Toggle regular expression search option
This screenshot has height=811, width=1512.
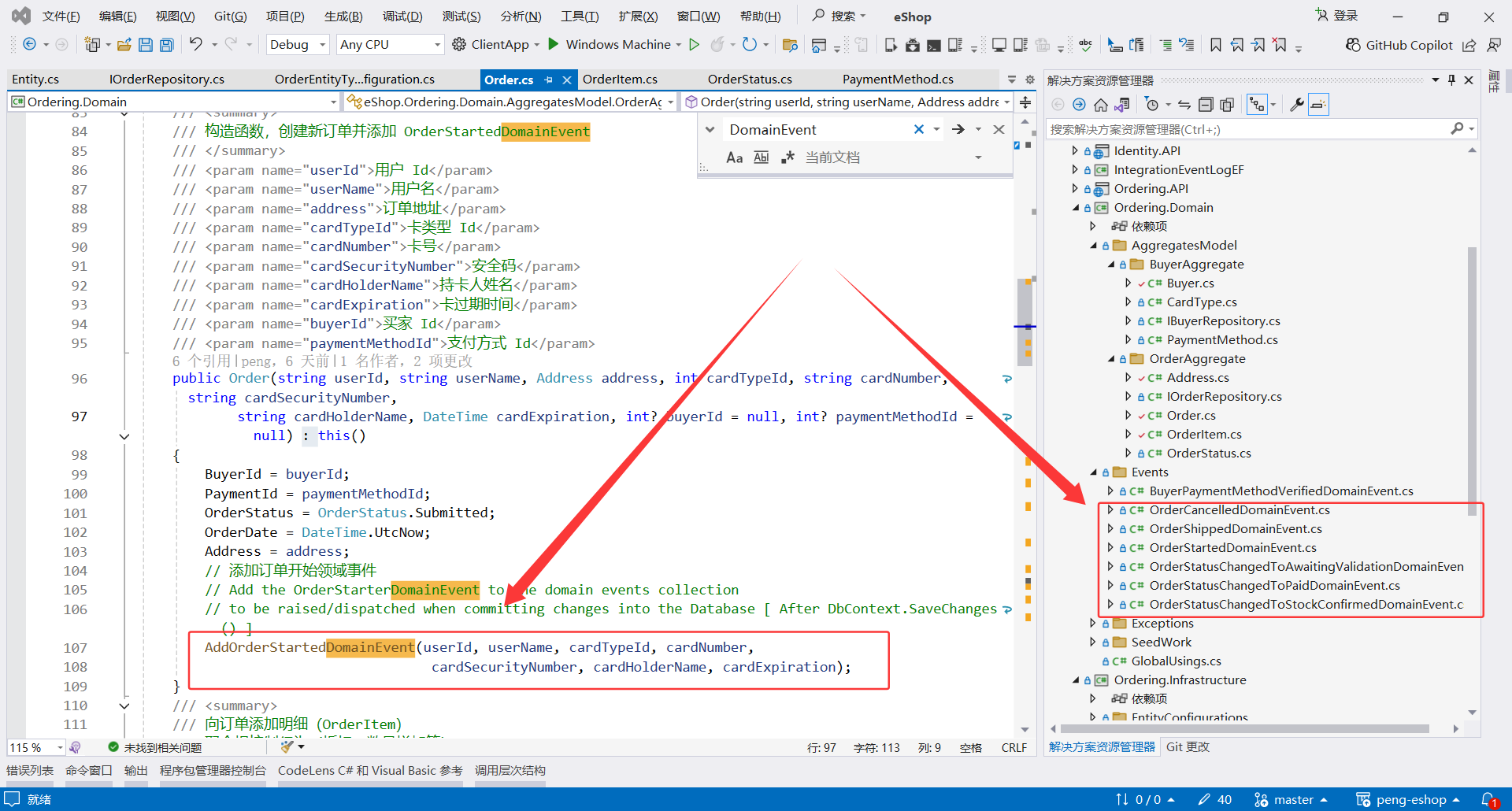coord(787,157)
